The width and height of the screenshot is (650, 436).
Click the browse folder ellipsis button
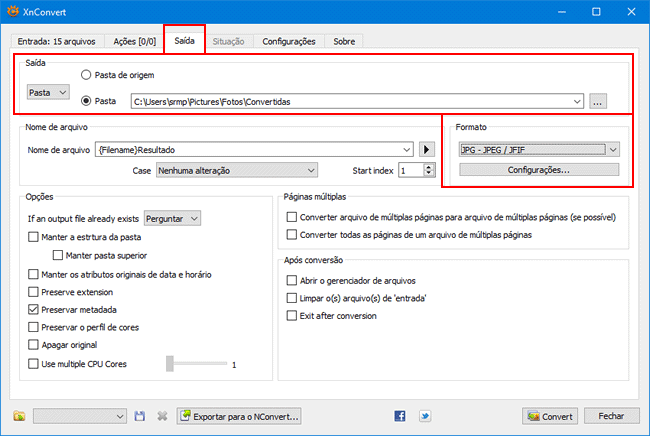[598, 101]
